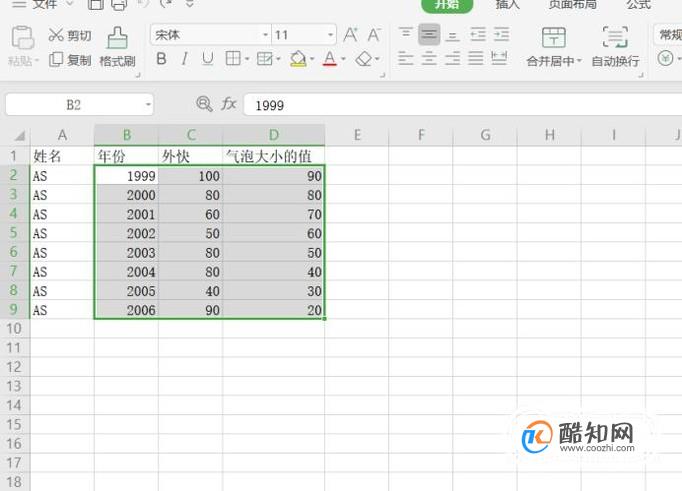Image resolution: width=682 pixels, height=491 pixels.
Task: Open the 公式 ribbon tab
Action: [639, 5]
